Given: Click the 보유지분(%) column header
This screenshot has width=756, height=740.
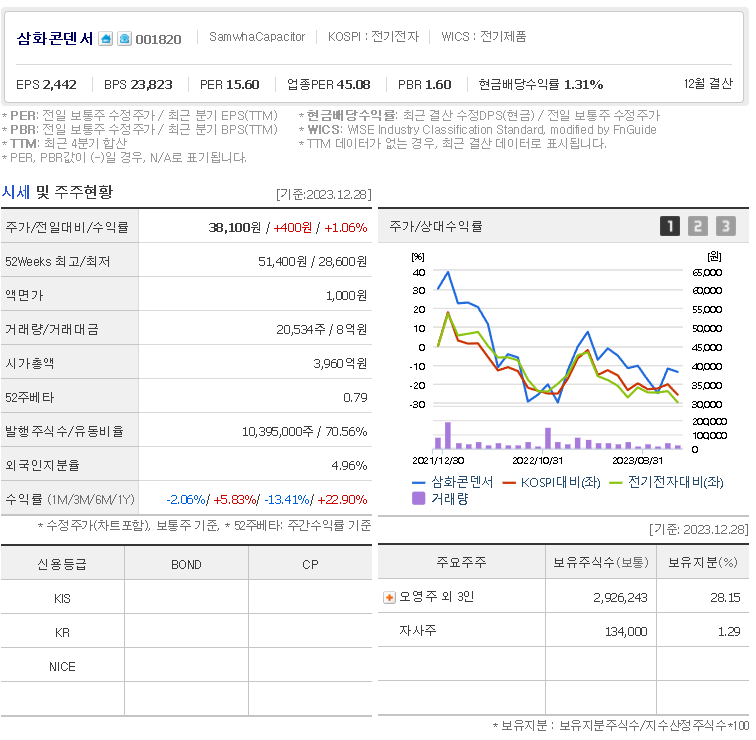Looking at the screenshot, I should click(x=702, y=562).
